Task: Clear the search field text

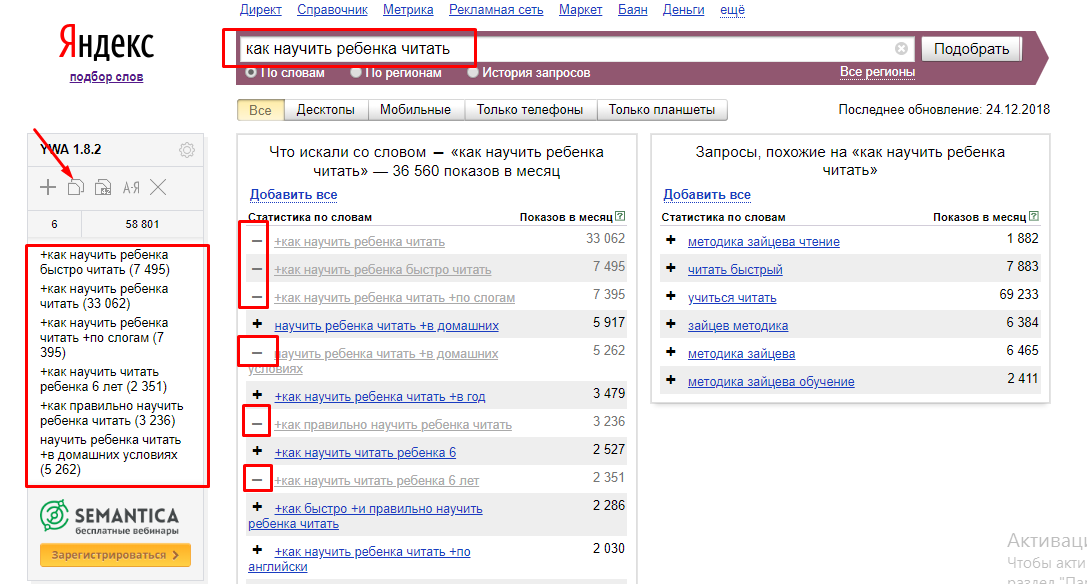Action: click(x=901, y=49)
